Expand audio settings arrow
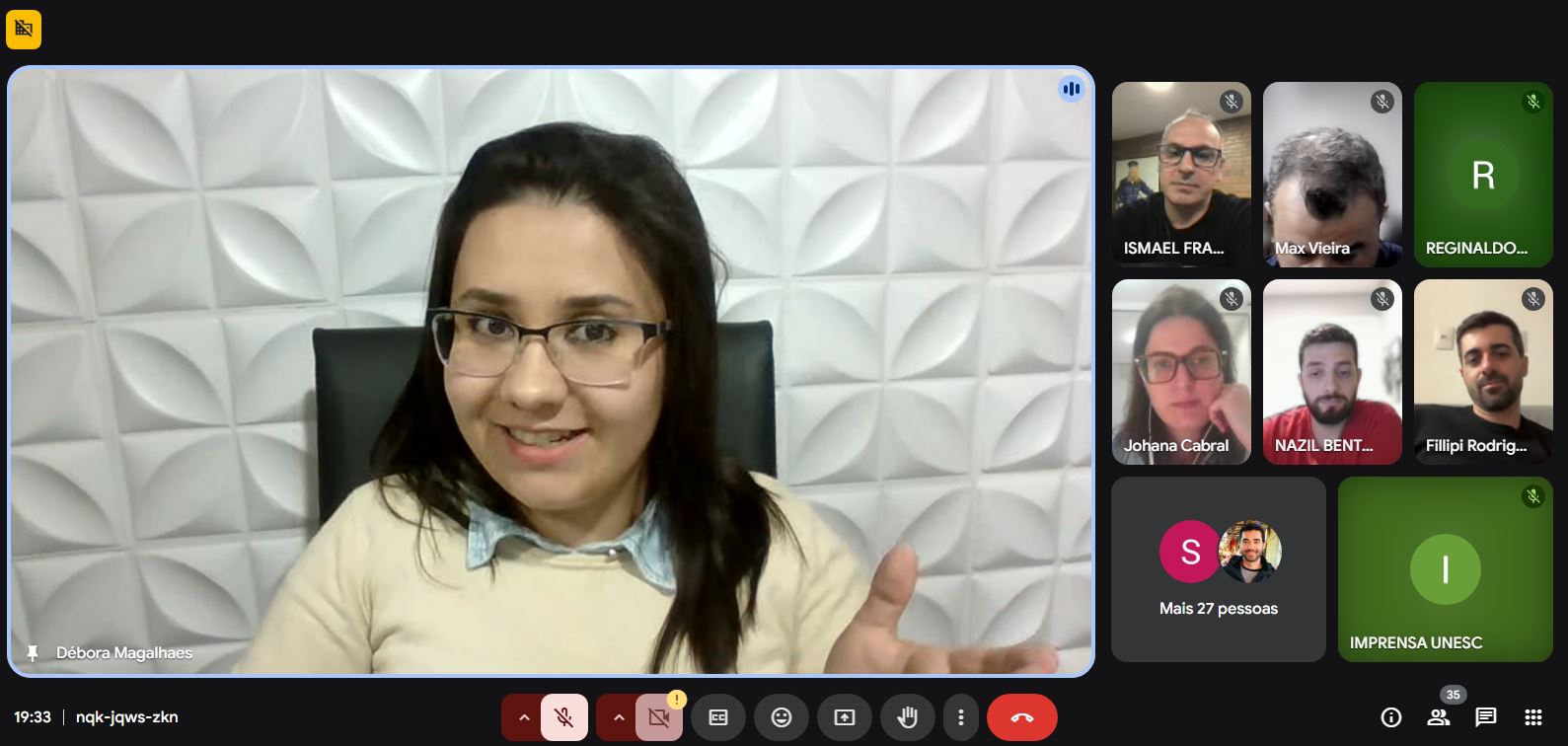The image size is (1568, 746). point(524,717)
